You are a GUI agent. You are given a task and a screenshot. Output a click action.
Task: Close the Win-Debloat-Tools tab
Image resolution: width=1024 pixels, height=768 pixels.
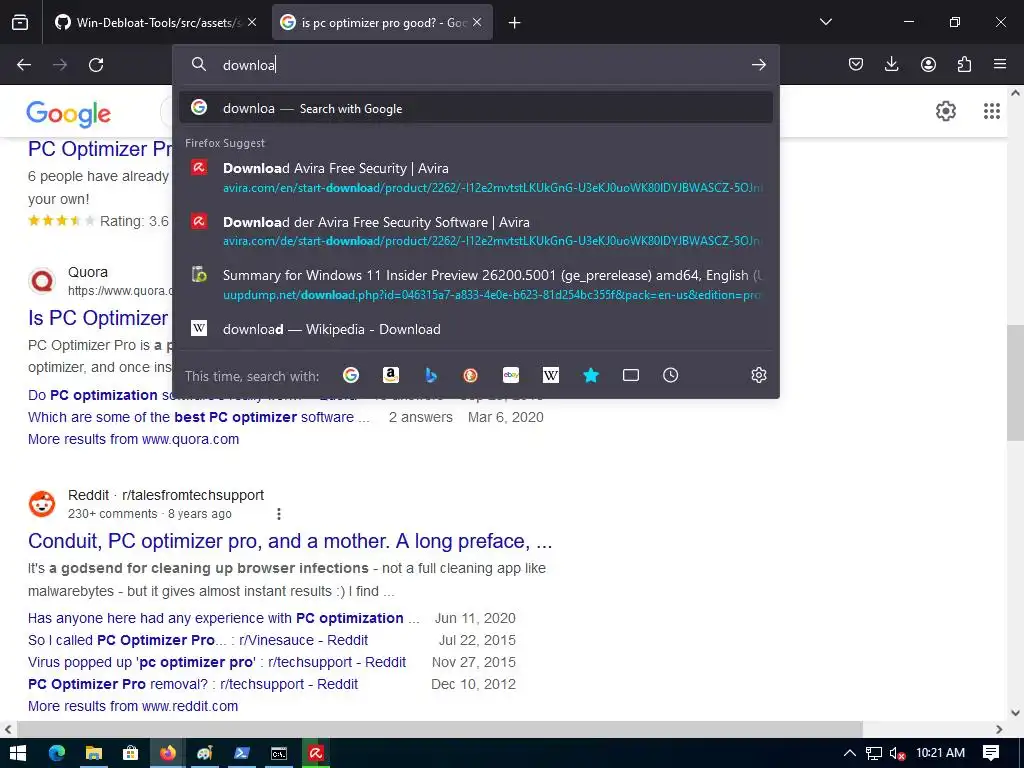coord(252,22)
